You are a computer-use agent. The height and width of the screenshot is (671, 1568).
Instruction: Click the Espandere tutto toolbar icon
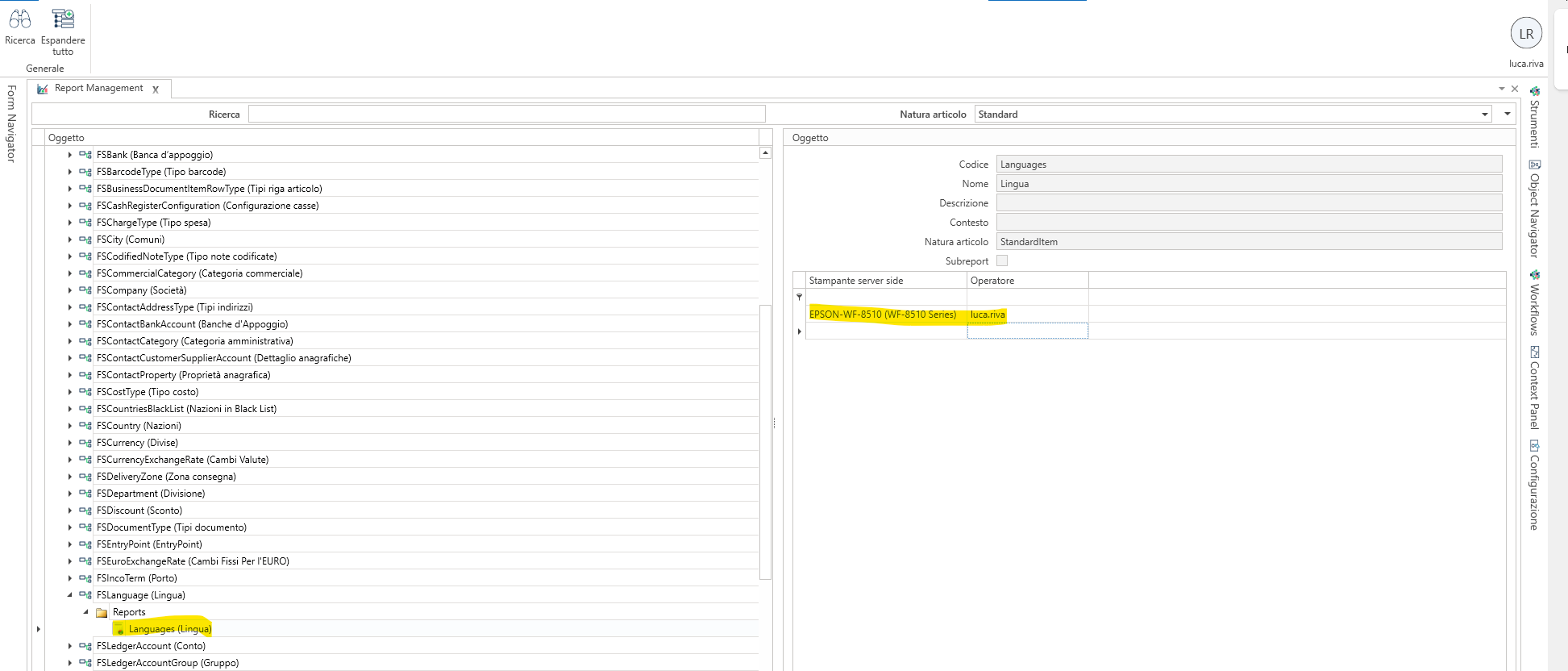(63, 19)
